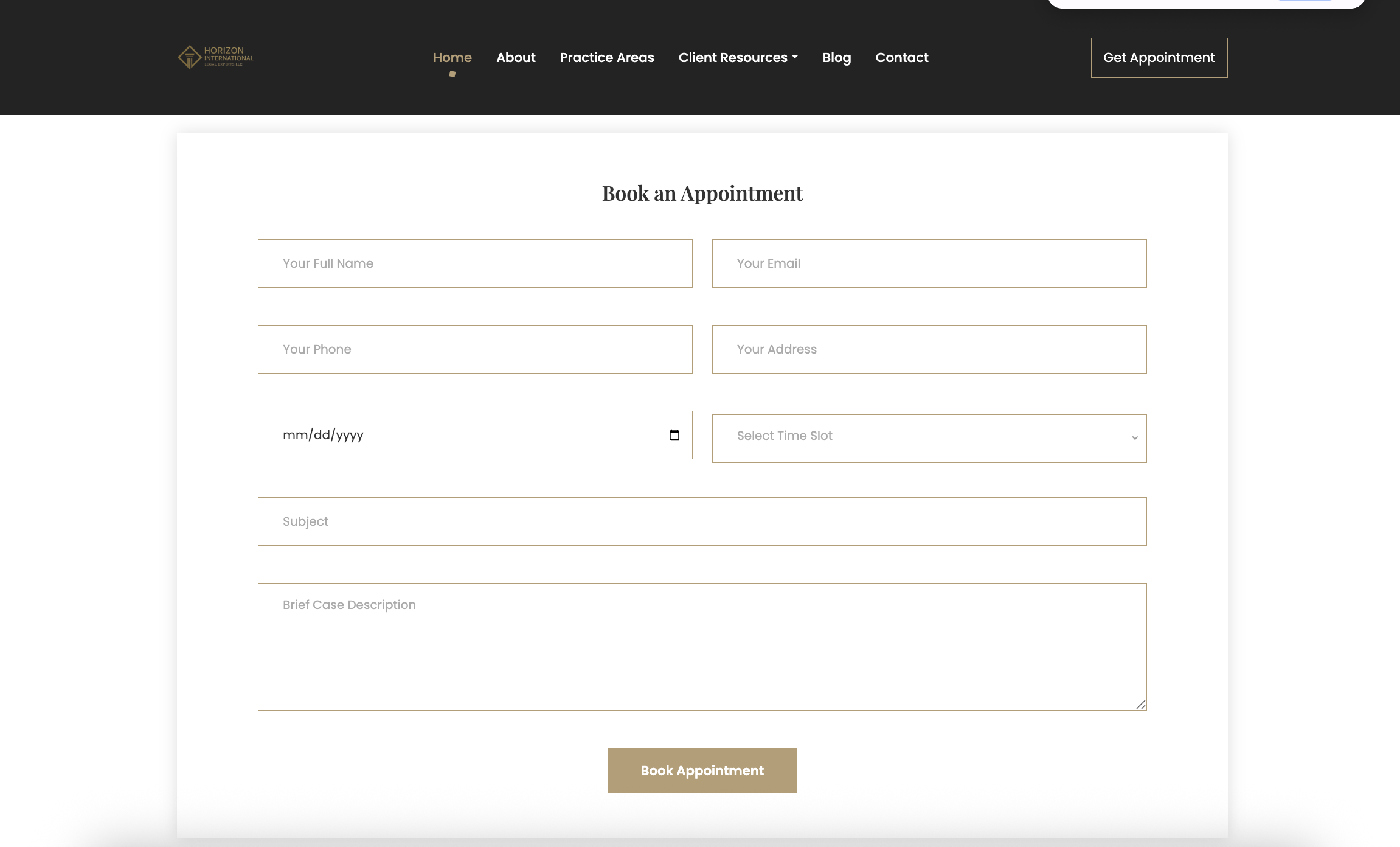Click the textarea resize handle

(x=1142, y=705)
